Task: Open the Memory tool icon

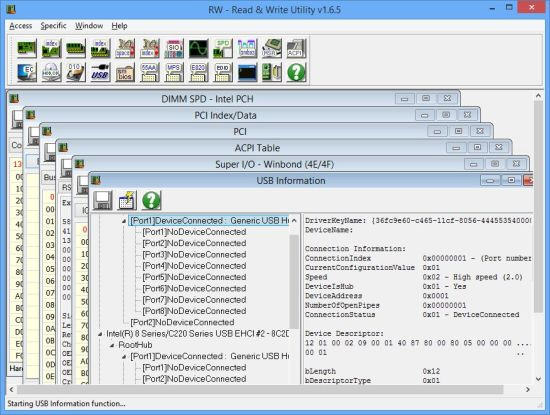Action: (76, 48)
